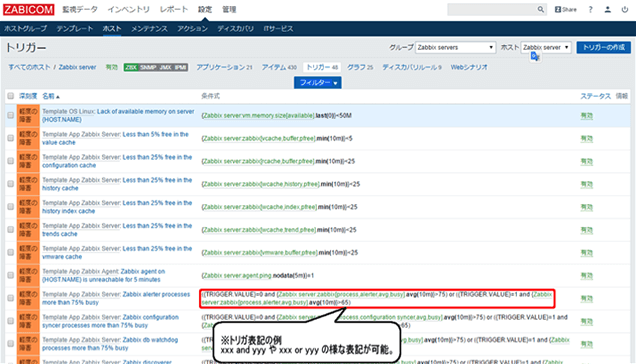Check the Zabbix agent unreachable trigger row
Image resolution: width=636 pixels, height=364 pixels.
click(x=11, y=275)
